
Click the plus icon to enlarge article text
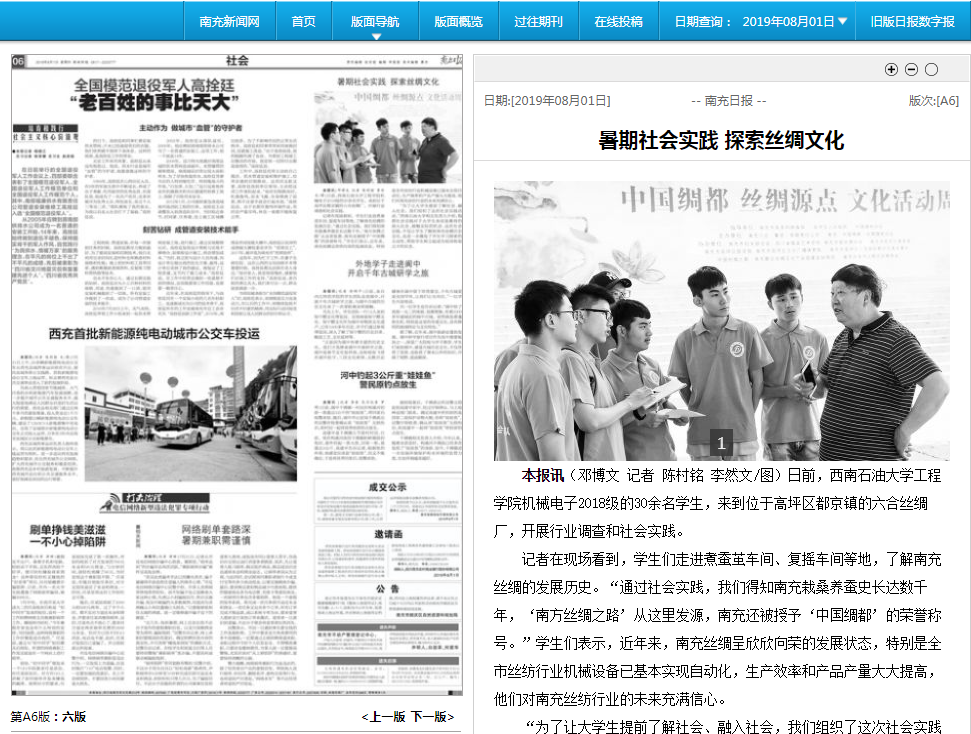(892, 69)
